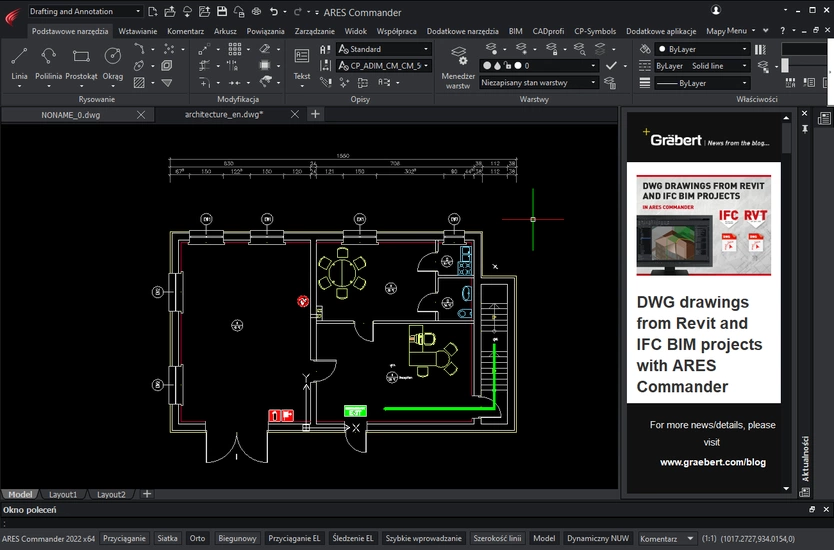
Task: Click the Revit and IFC blog thumbnail
Action: (703, 226)
